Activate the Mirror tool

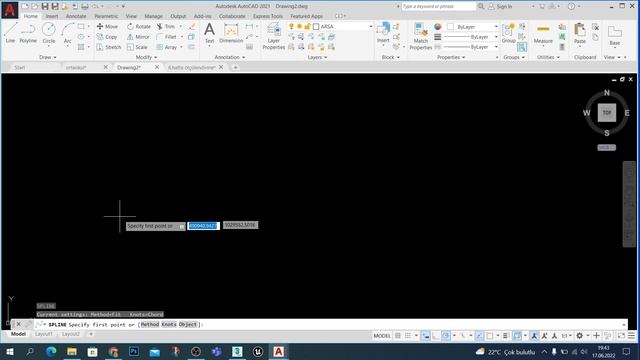[138, 37]
